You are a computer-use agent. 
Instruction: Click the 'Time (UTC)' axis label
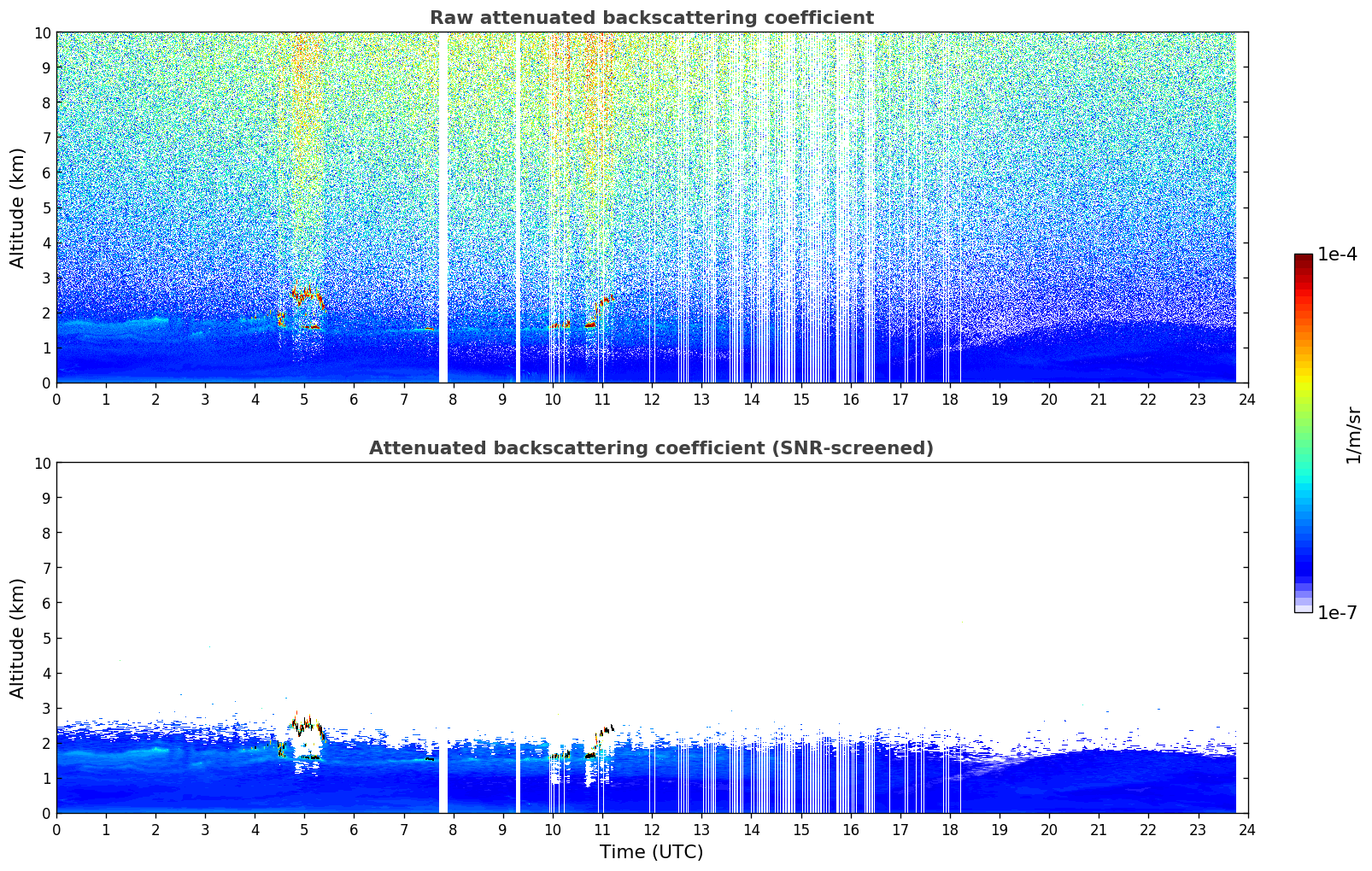click(x=651, y=851)
